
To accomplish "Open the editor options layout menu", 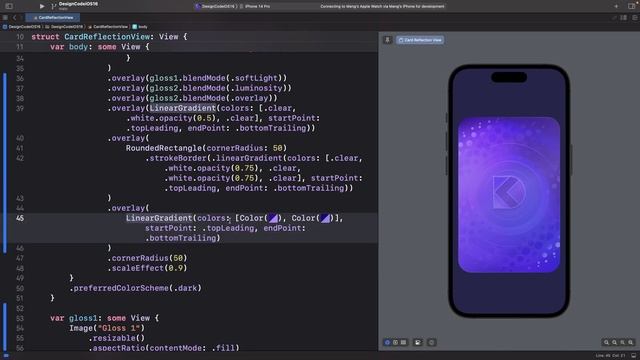I will click(624, 18).
